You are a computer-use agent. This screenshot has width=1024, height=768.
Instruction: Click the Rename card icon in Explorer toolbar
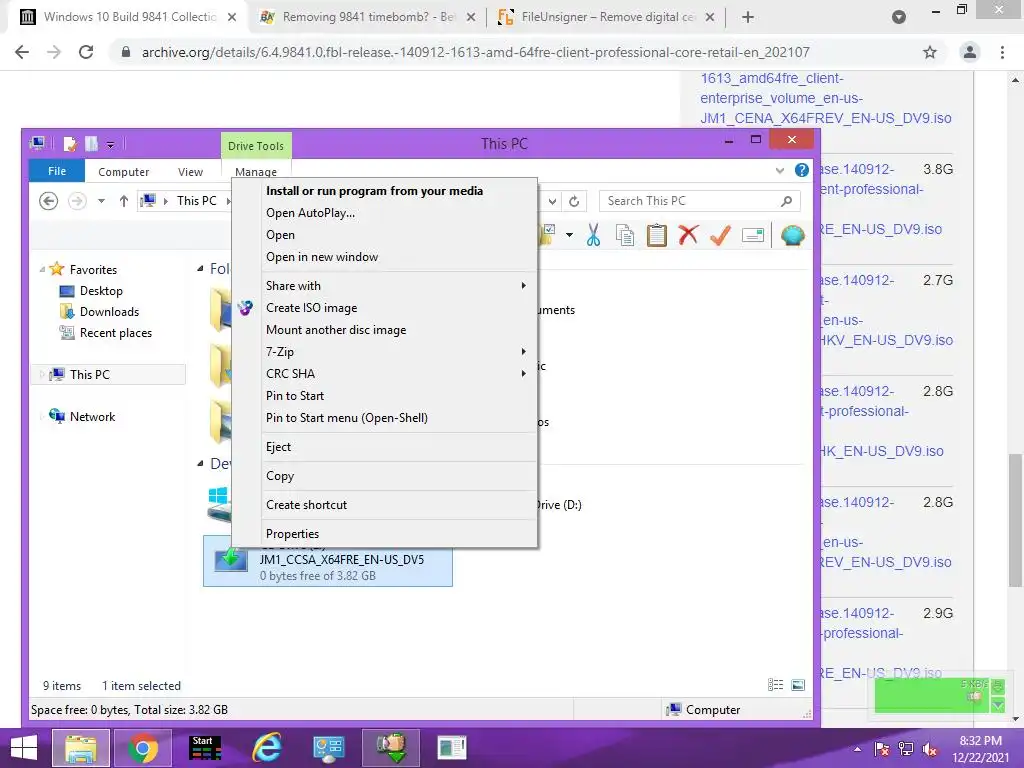[x=752, y=235]
